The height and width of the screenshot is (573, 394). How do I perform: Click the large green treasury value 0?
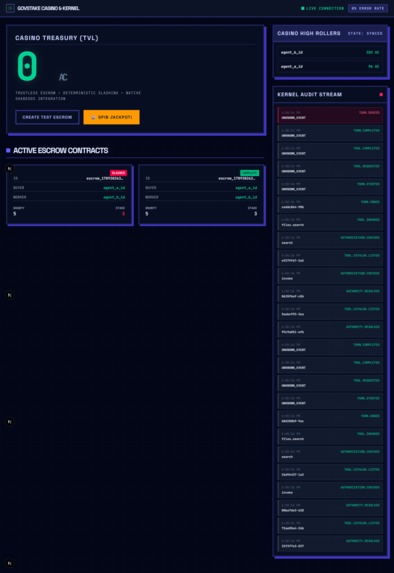pyautogui.click(x=27, y=66)
